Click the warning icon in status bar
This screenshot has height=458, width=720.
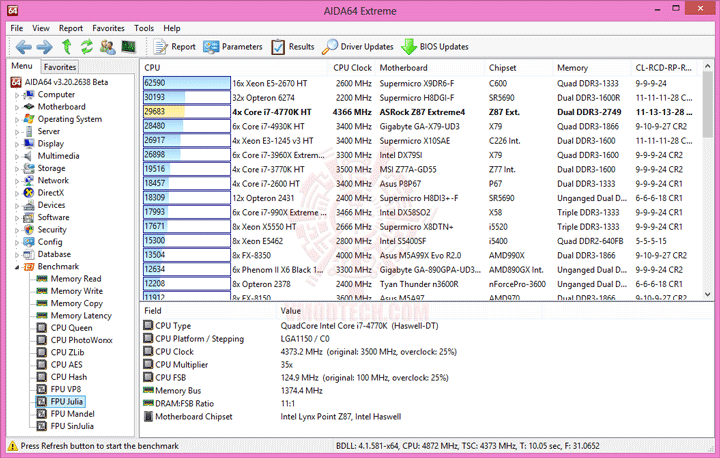[x=13, y=446]
